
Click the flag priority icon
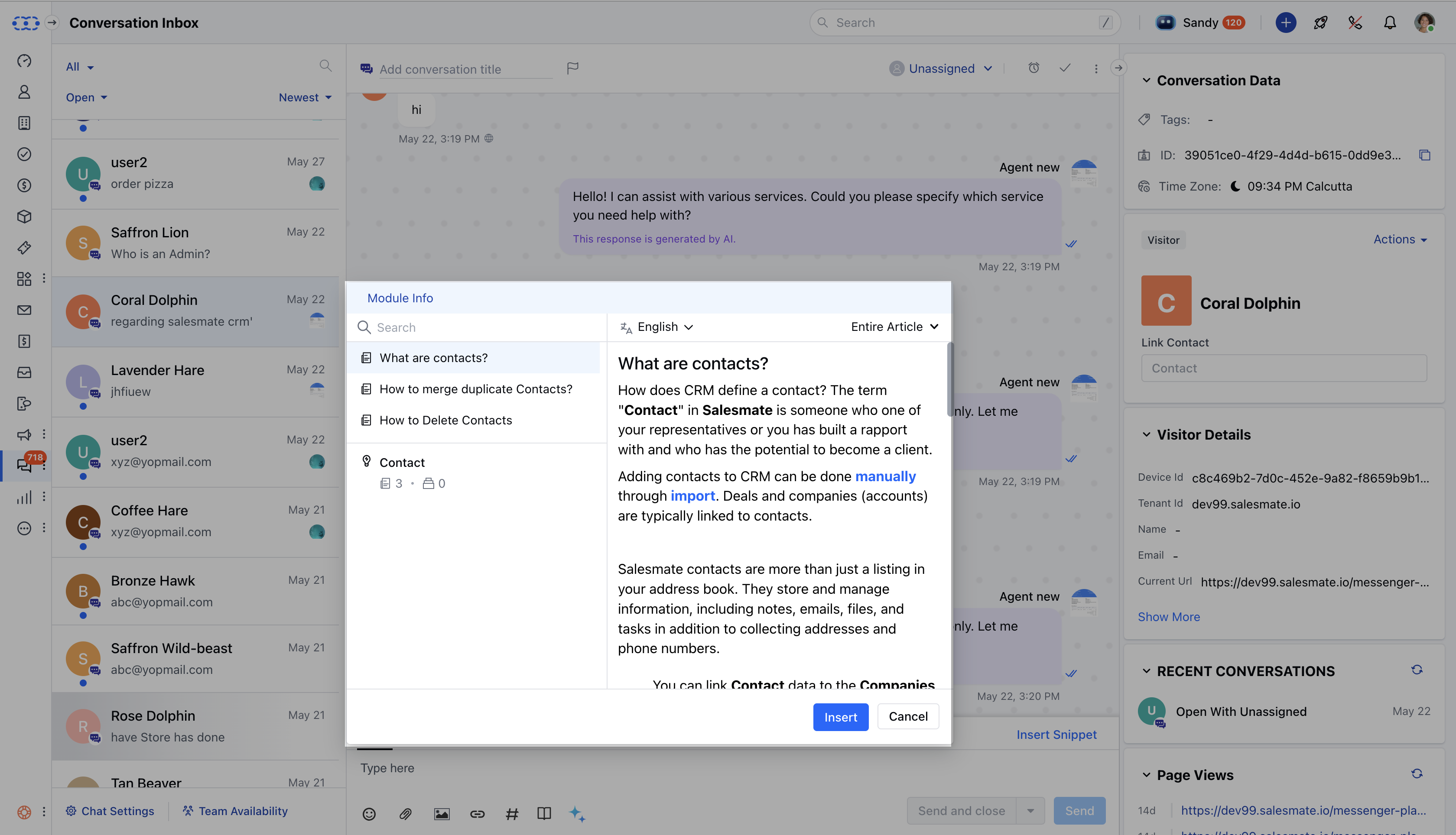pos(572,68)
